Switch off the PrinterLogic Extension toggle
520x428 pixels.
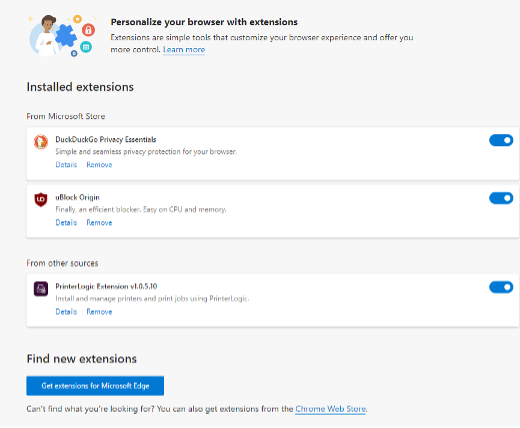tap(501, 287)
